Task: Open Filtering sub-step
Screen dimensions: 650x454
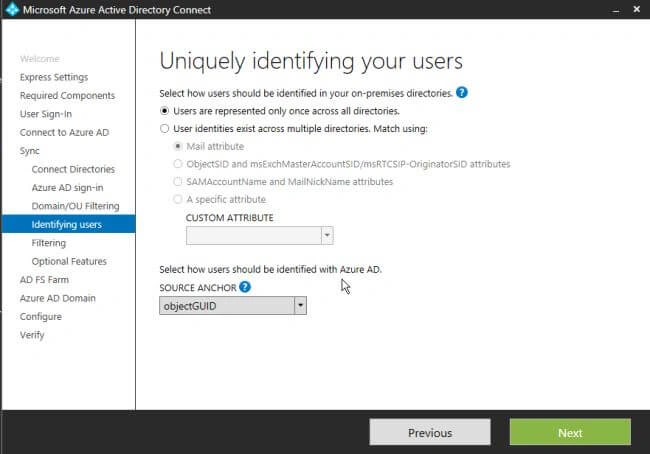Action: 49,243
